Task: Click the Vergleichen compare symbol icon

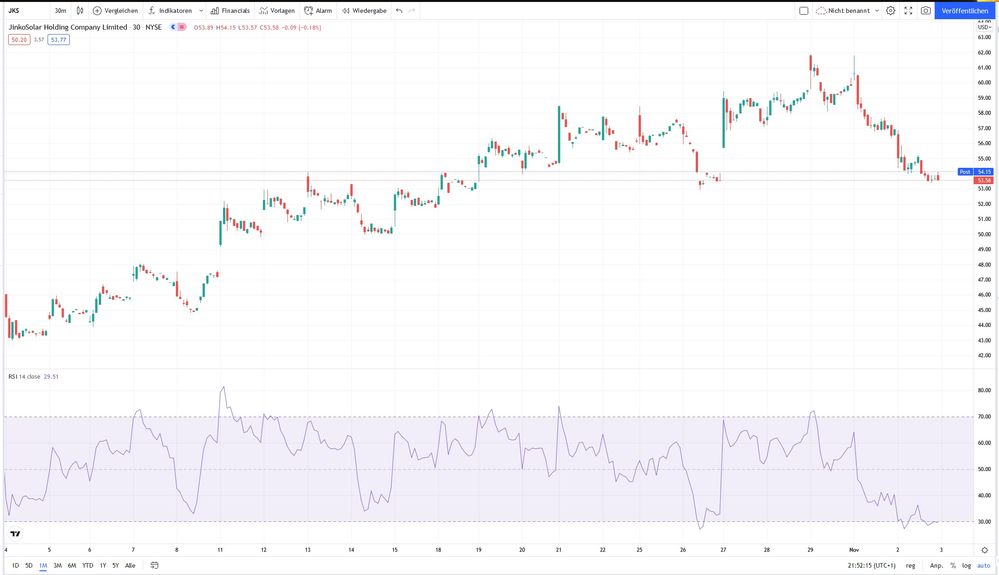Action: pos(97,10)
